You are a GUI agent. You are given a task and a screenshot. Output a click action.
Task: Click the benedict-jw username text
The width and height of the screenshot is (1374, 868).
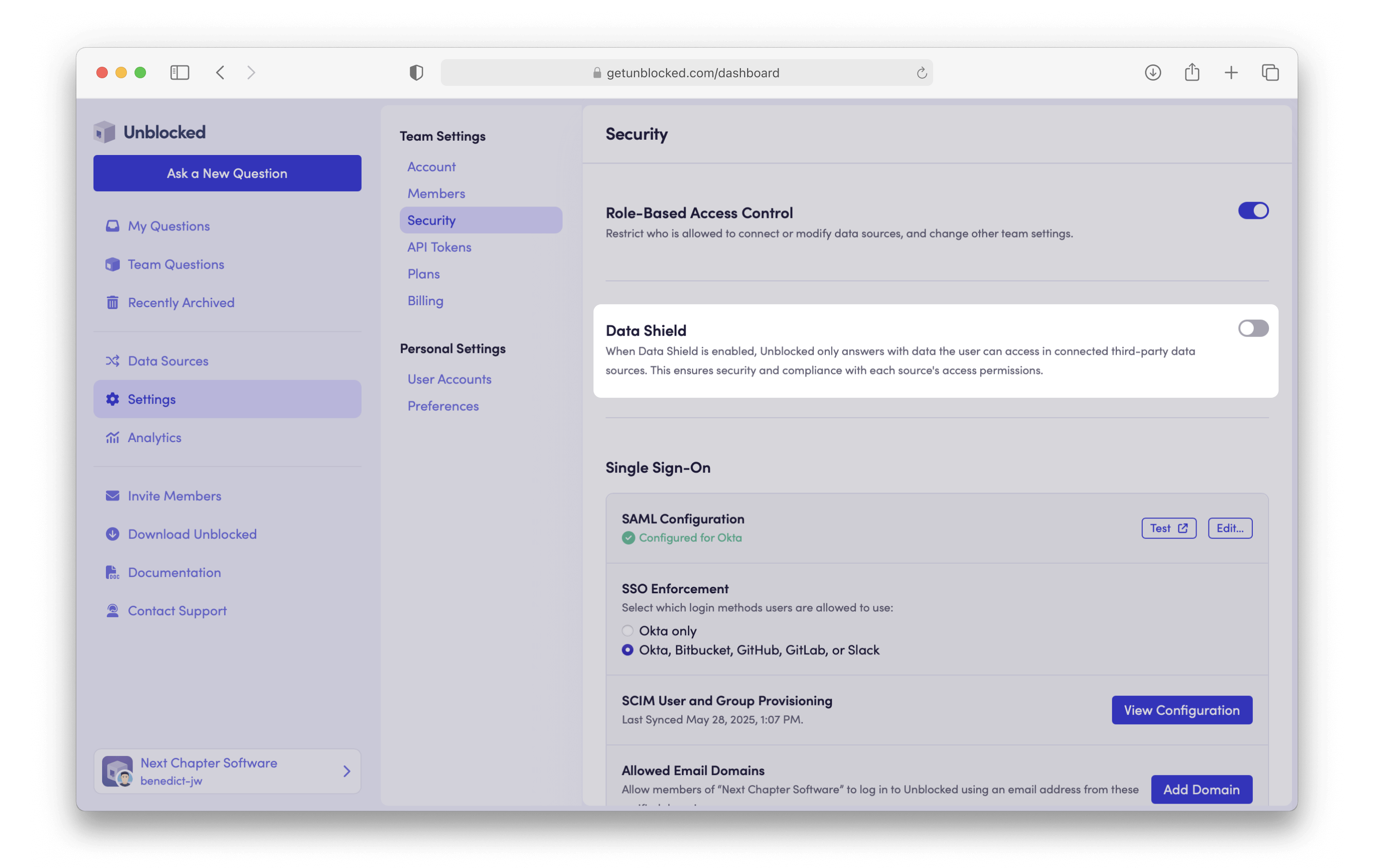point(171,781)
